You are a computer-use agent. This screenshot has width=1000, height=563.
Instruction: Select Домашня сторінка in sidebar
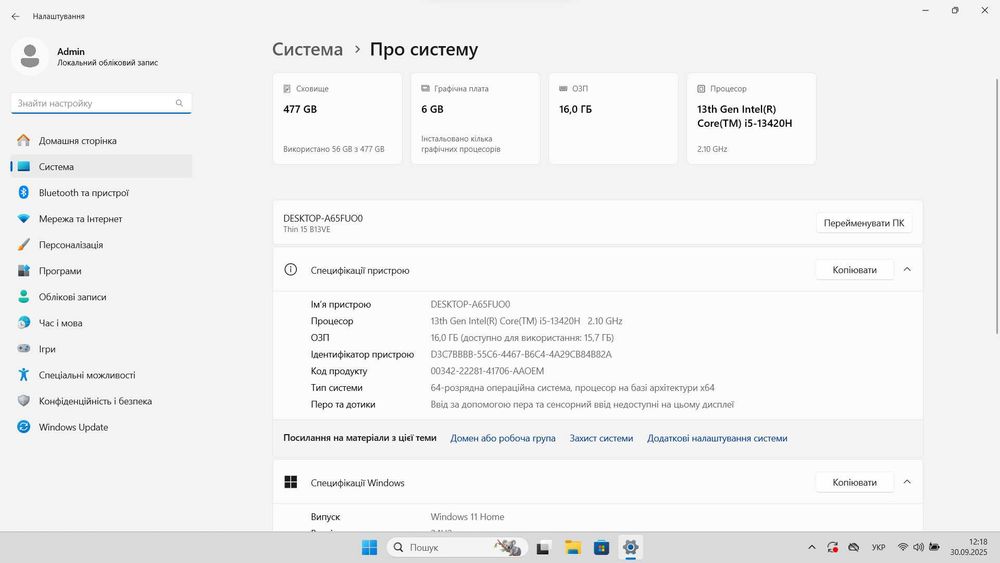pyautogui.click(x=77, y=141)
